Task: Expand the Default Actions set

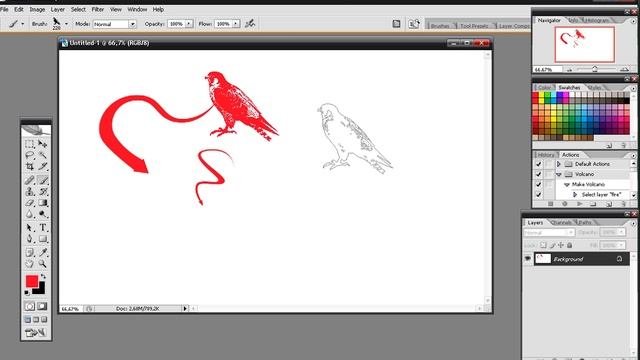Action: pyautogui.click(x=559, y=164)
